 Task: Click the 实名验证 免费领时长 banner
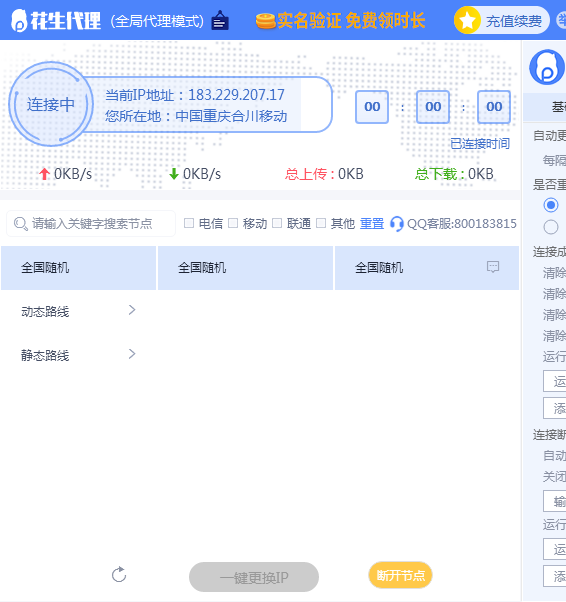coord(341,21)
